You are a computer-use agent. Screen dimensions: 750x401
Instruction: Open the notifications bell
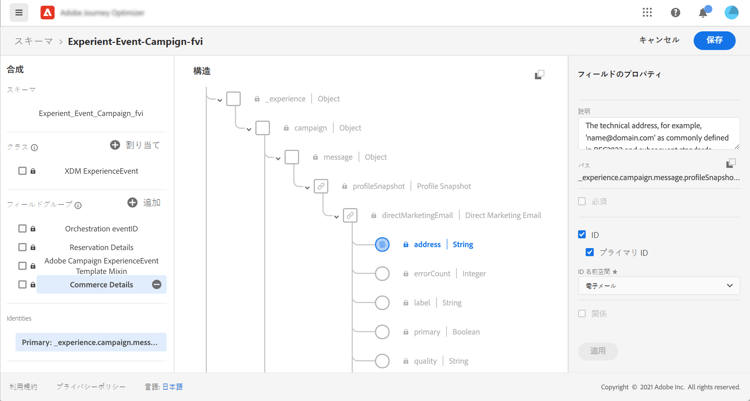pyautogui.click(x=703, y=13)
